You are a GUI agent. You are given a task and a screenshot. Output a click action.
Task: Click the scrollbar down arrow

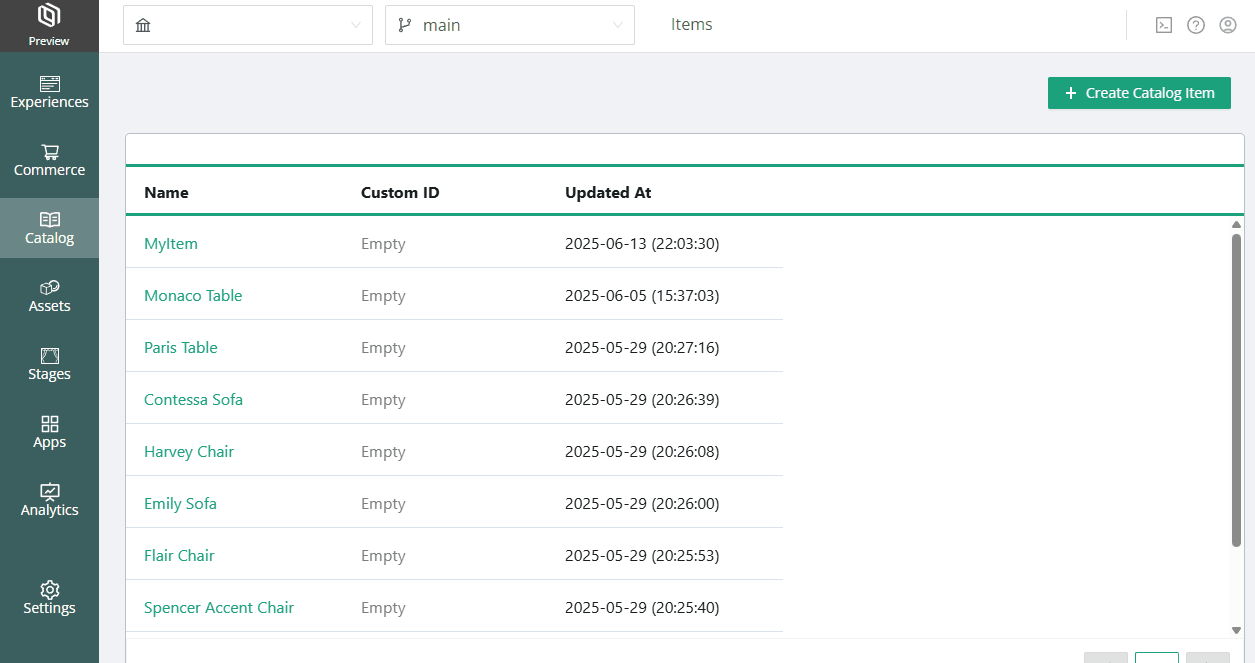click(x=1236, y=630)
